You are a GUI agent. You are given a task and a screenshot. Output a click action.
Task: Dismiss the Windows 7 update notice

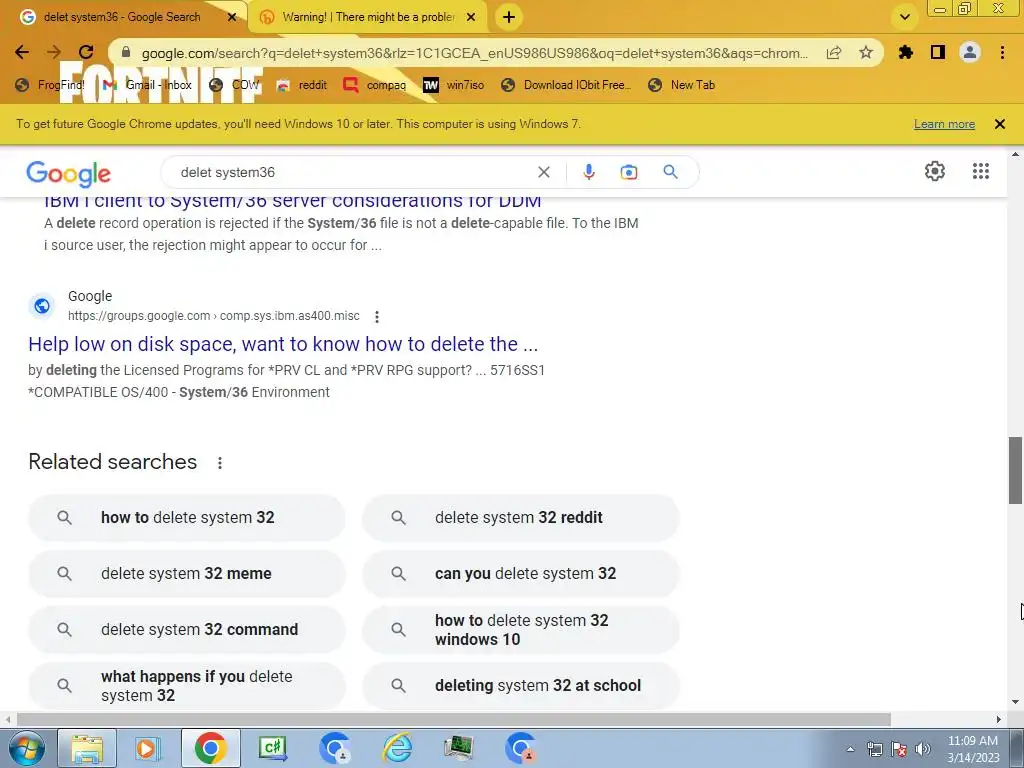[x=999, y=124]
